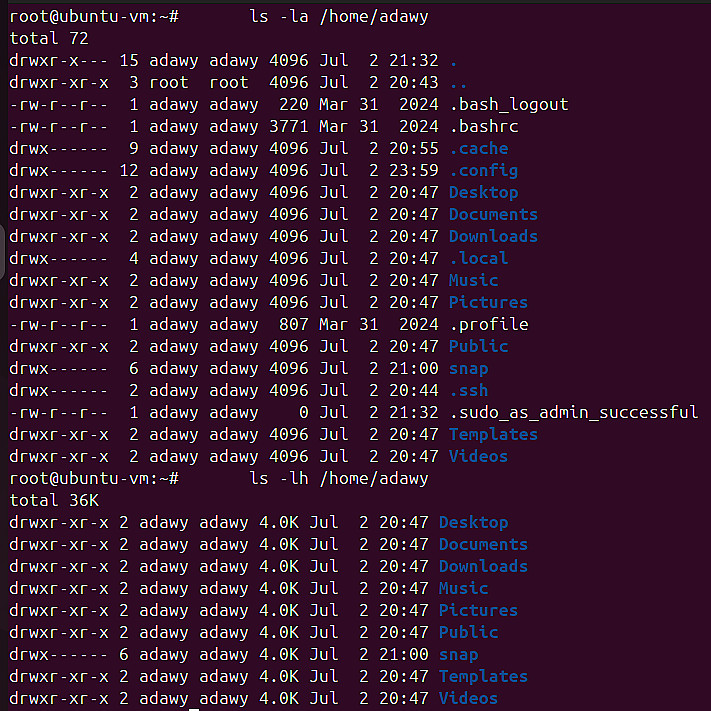711x711 pixels.
Task: Click Music in the ls -lh output
Action: tap(463, 589)
